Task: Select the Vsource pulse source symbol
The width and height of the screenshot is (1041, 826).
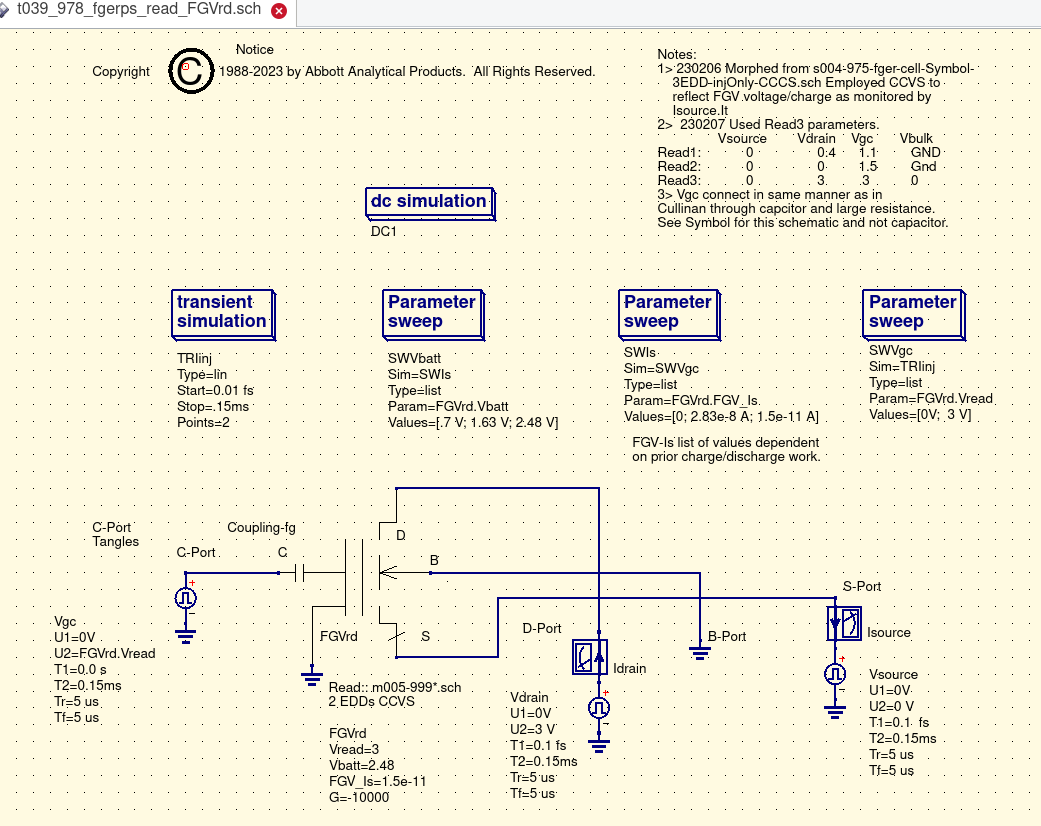Action: tap(834, 674)
